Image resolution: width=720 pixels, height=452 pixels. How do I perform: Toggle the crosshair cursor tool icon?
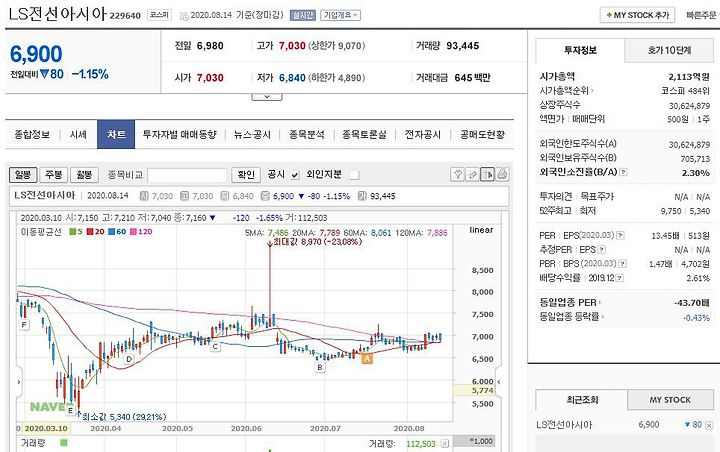click(x=487, y=174)
